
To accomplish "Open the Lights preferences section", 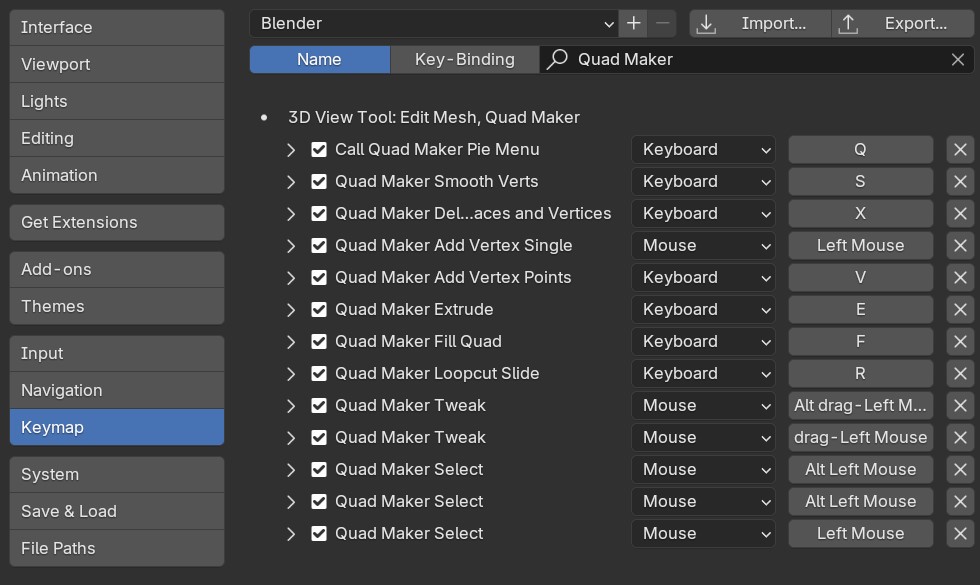I will 117,101.
